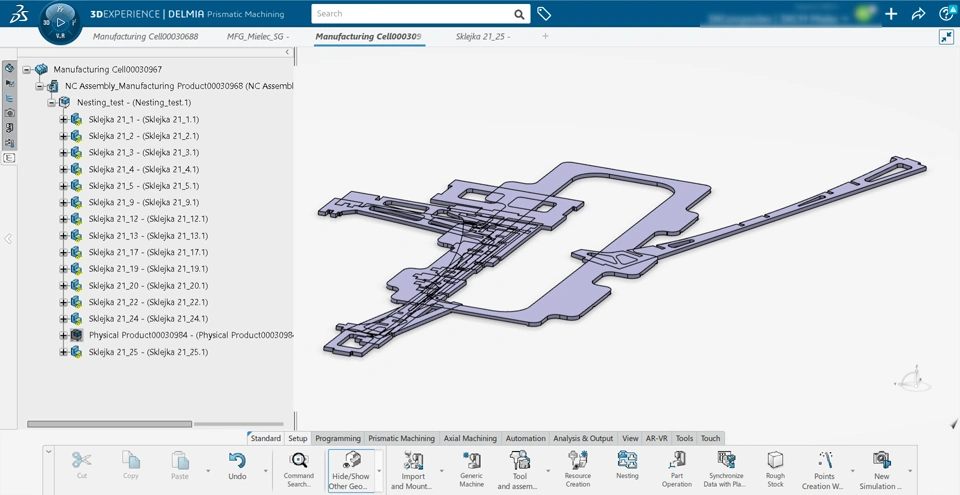This screenshot has width=960, height=495.
Task: Open the Prismatic Machining tab
Action: pos(402,438)
